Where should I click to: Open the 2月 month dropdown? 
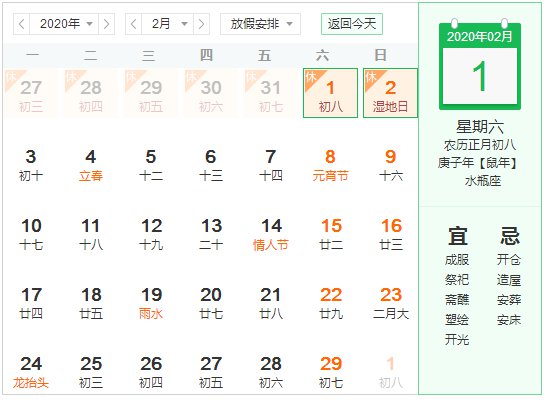point(167,24)
